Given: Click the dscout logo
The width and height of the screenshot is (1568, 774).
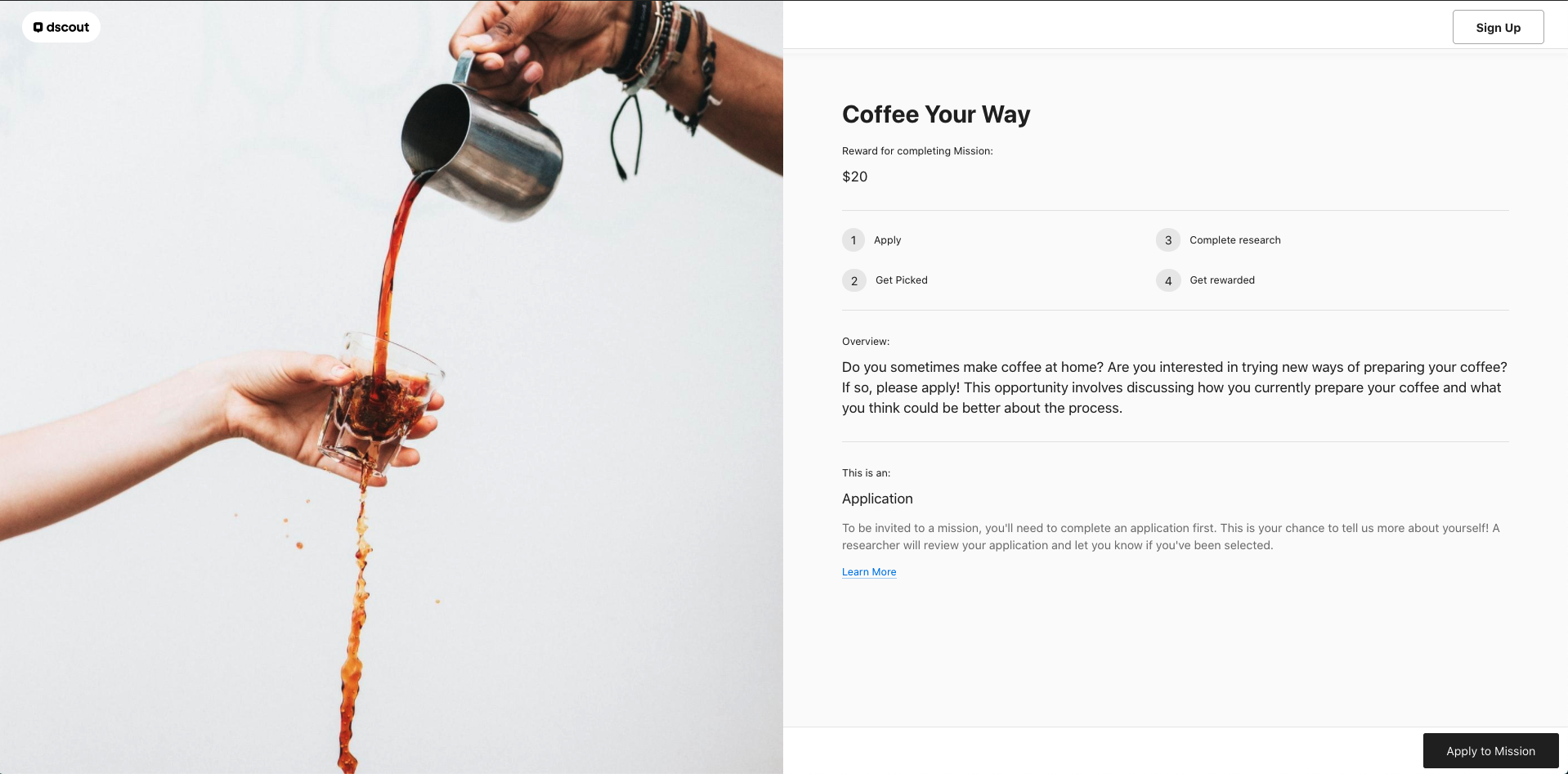Looking at the screenshot, I should (x=61, y=27).
